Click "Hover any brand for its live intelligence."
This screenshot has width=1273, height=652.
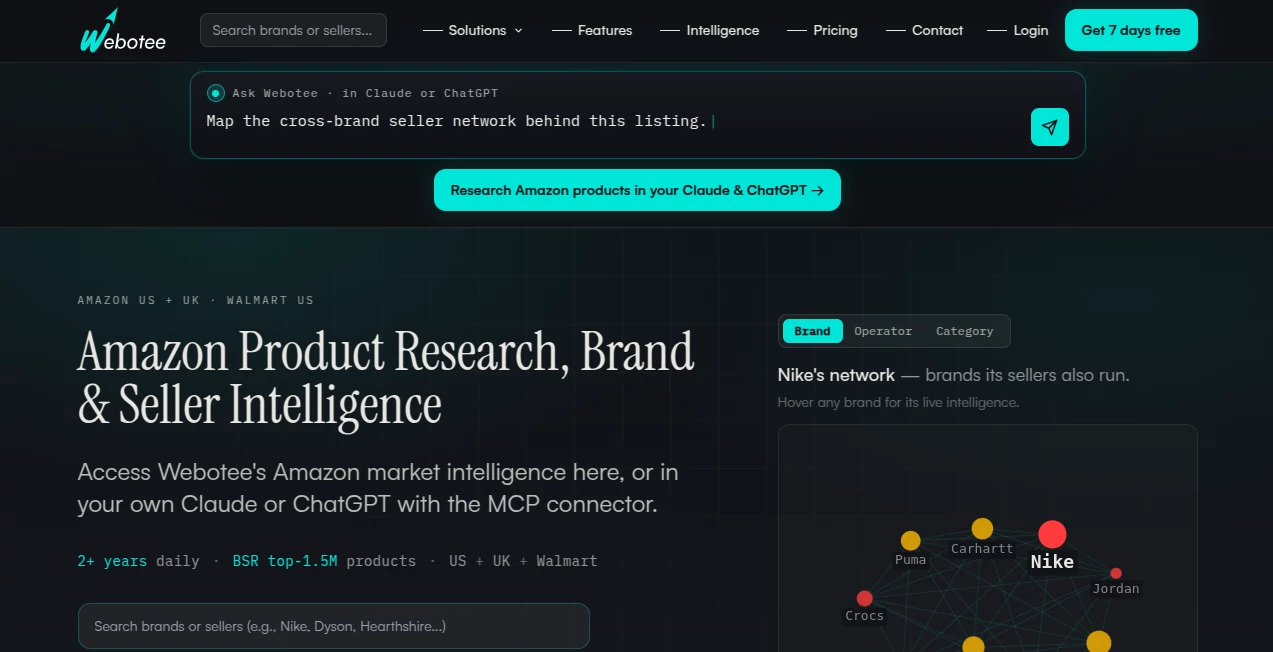(x=898, y=402)
